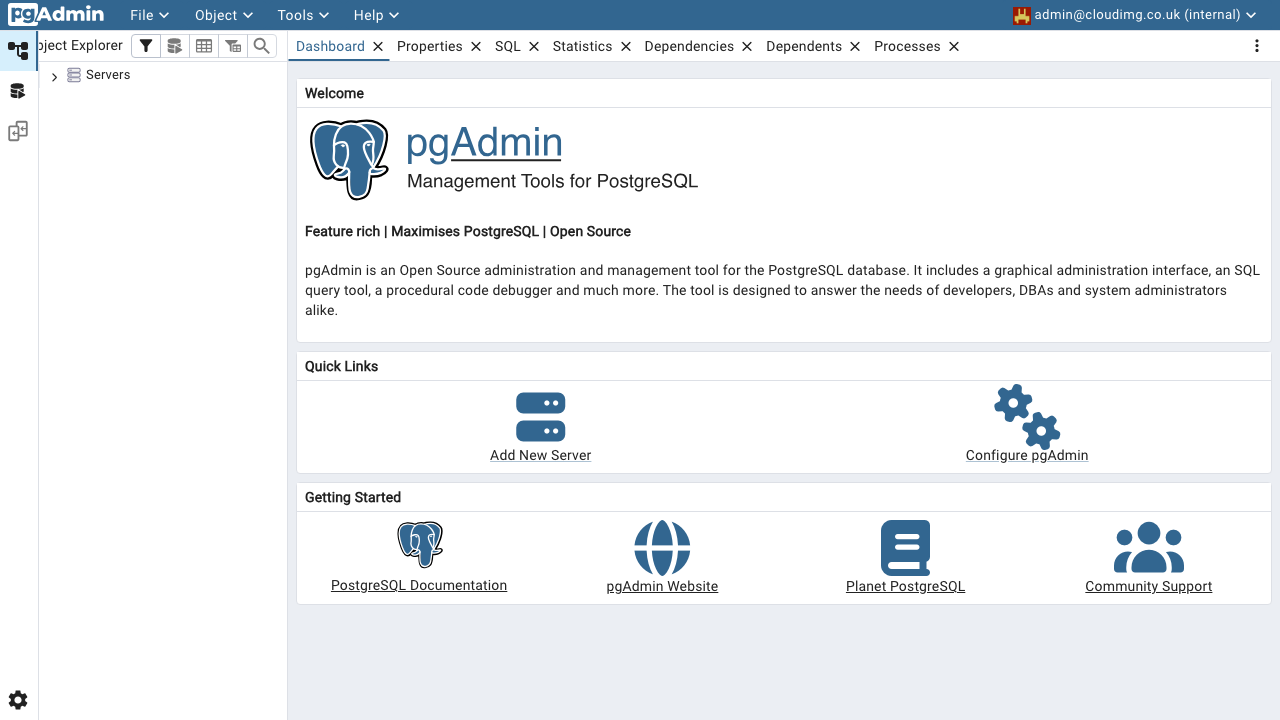
Task: Click the PostgreSQL Documentation elephant icon
Action: pyautogui.click(x=420, y=545)
